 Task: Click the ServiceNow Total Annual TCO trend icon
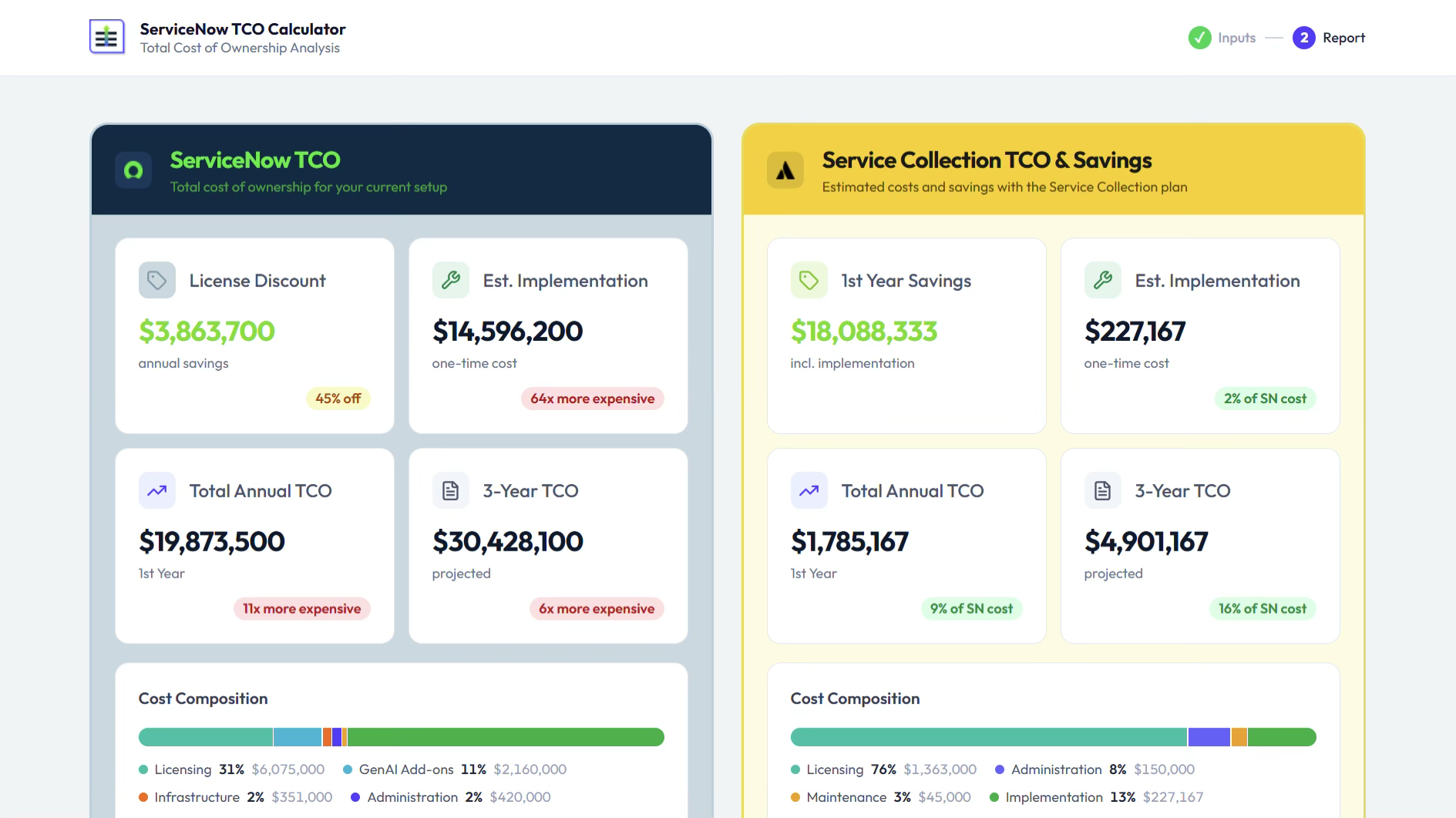(157, 490)
